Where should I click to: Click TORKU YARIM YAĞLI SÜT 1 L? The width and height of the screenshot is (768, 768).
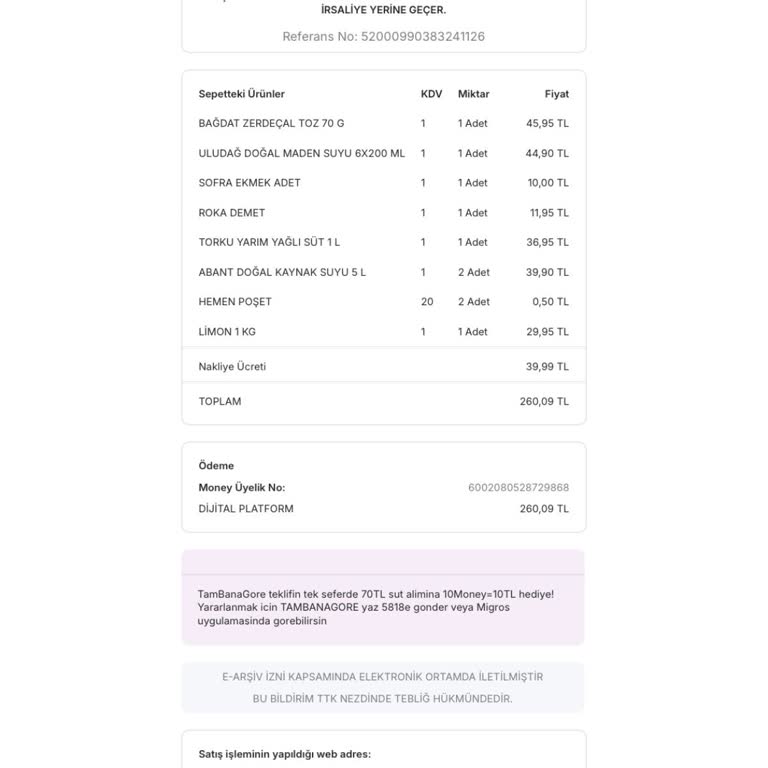[x=269, y=242]
